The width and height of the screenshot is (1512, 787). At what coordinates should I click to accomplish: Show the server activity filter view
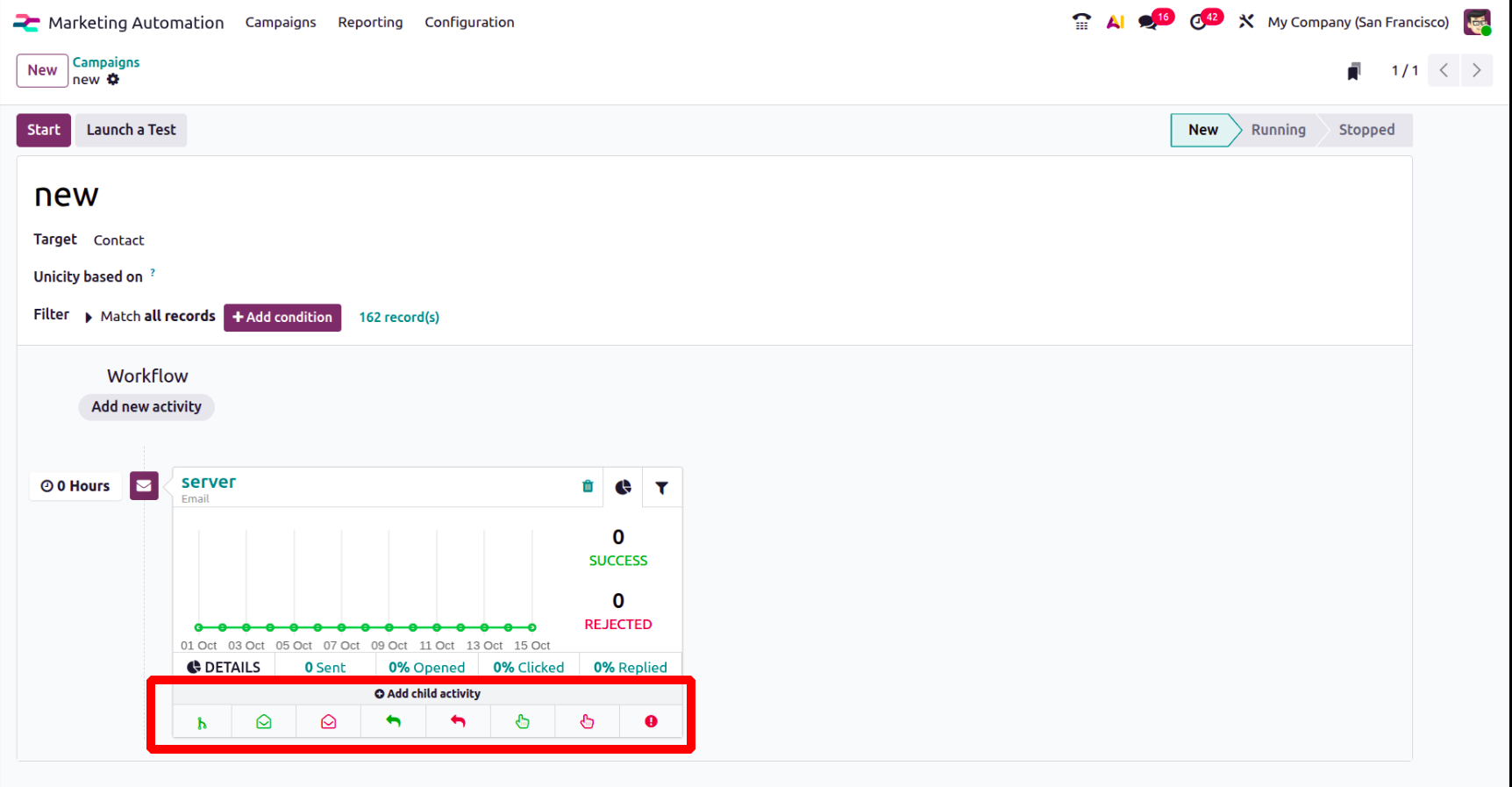pos(662,488)
